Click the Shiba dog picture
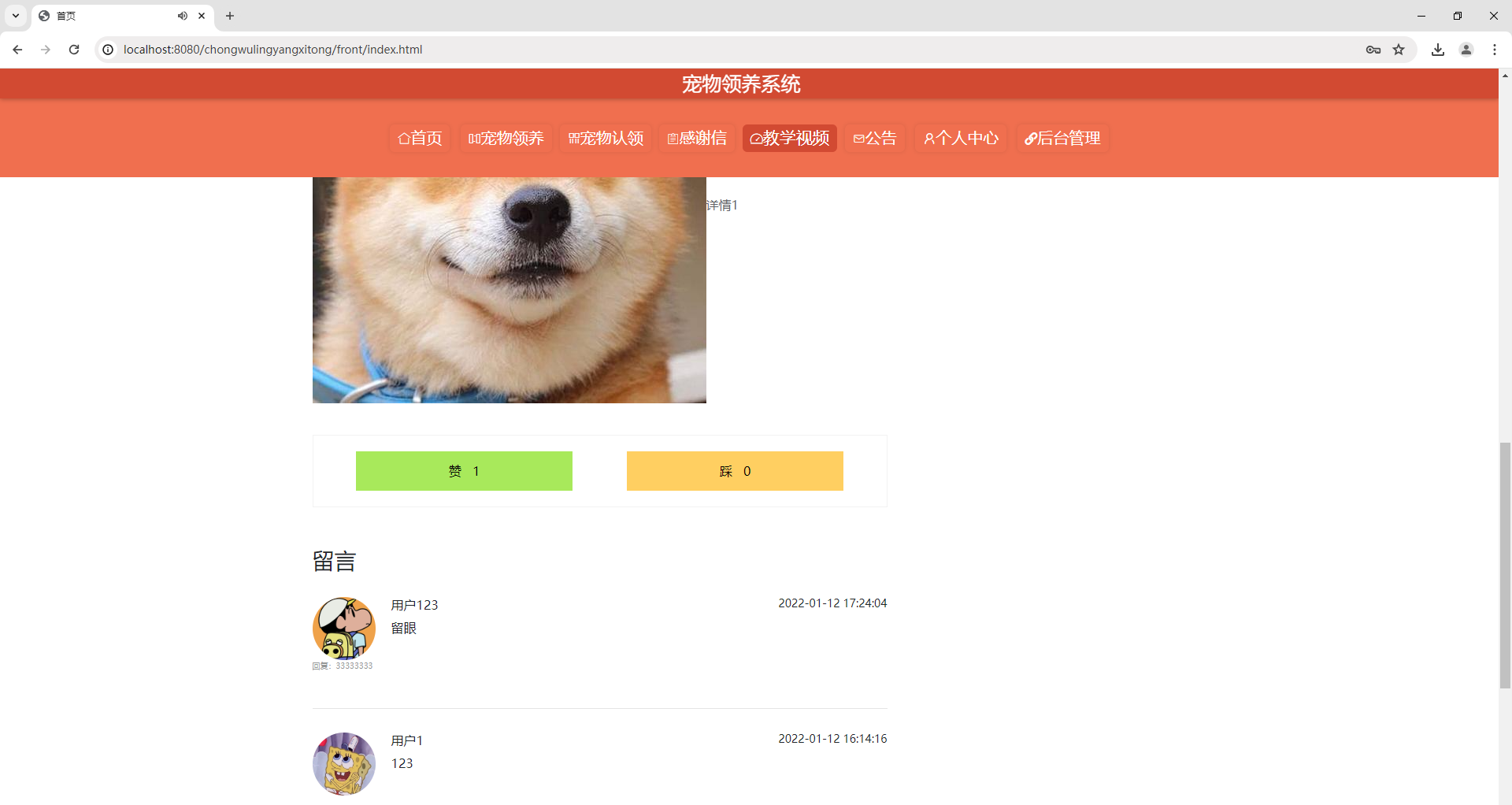The width and height of the screenshot is (1512, 805). click(510, 290)
